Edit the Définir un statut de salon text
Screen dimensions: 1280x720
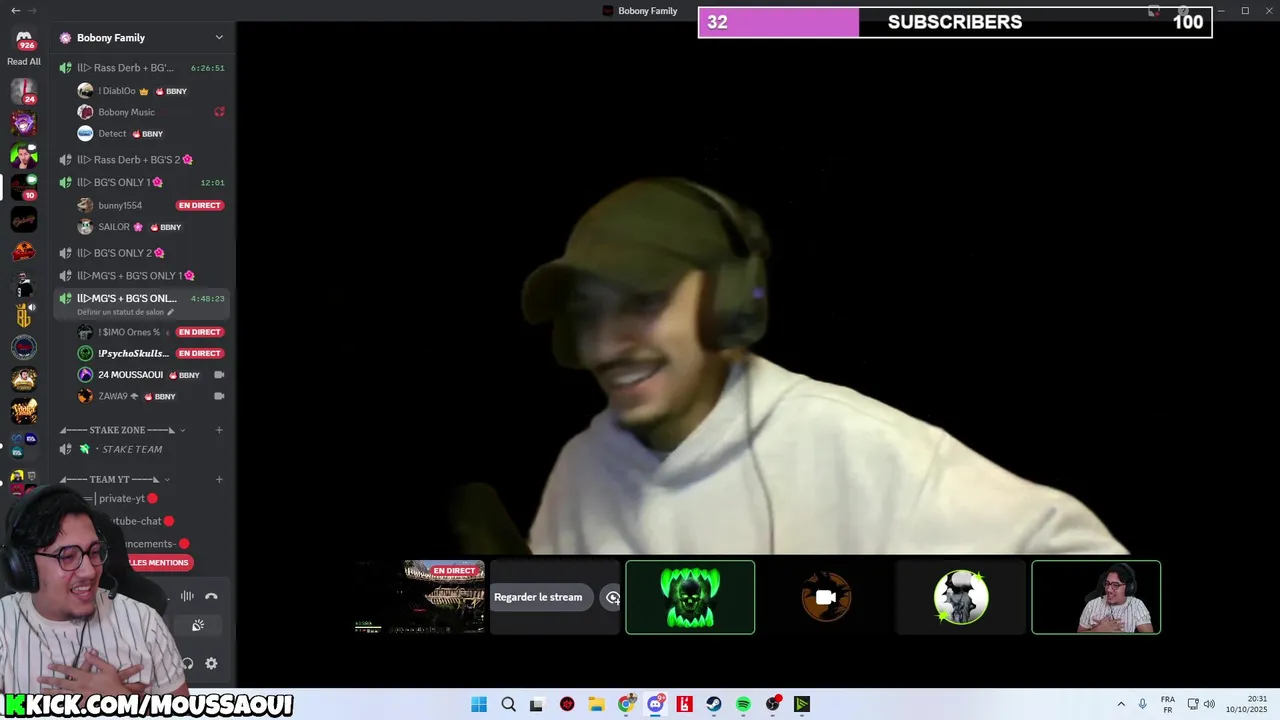coord(125,312)
